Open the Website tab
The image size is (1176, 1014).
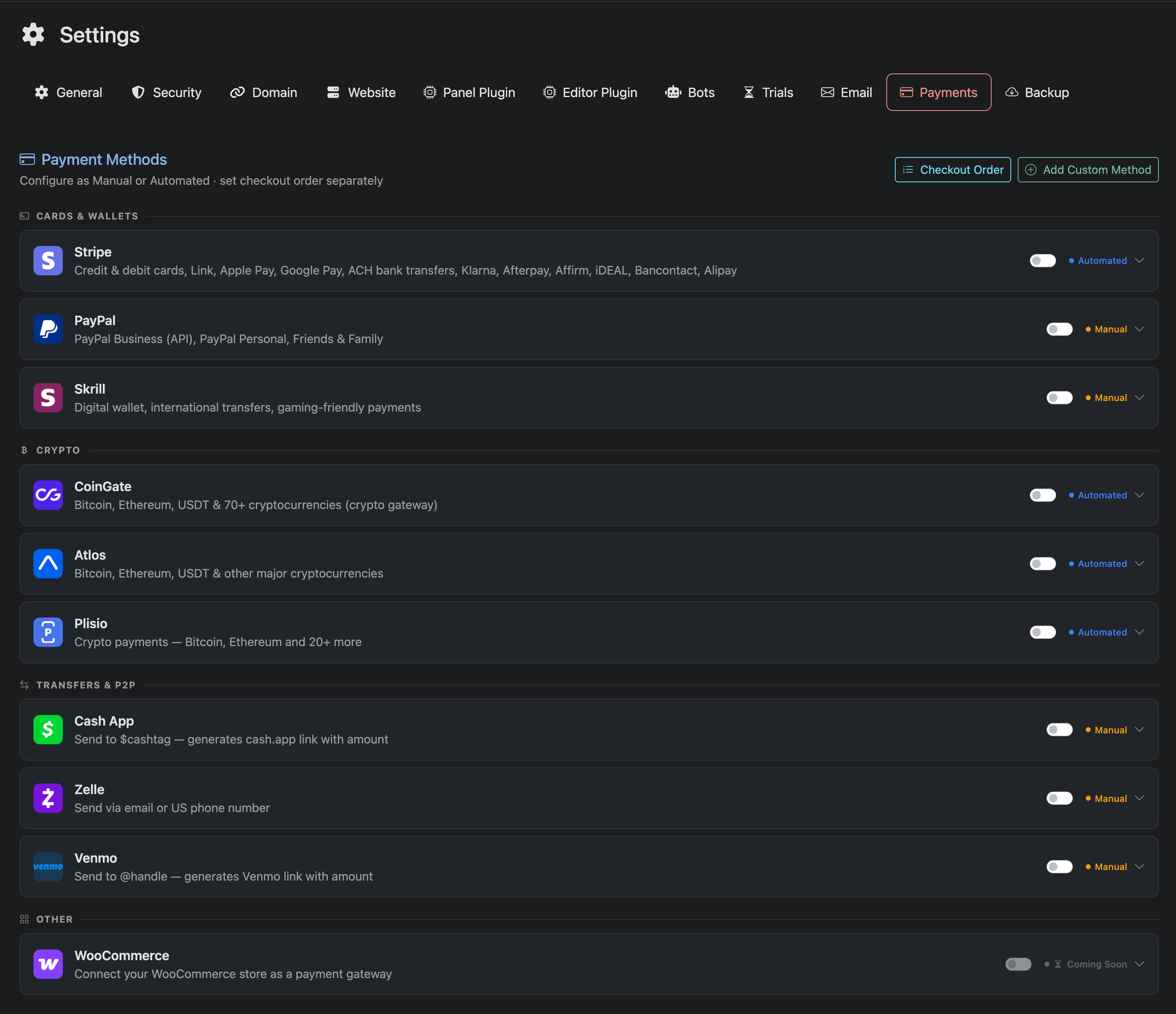361,93
